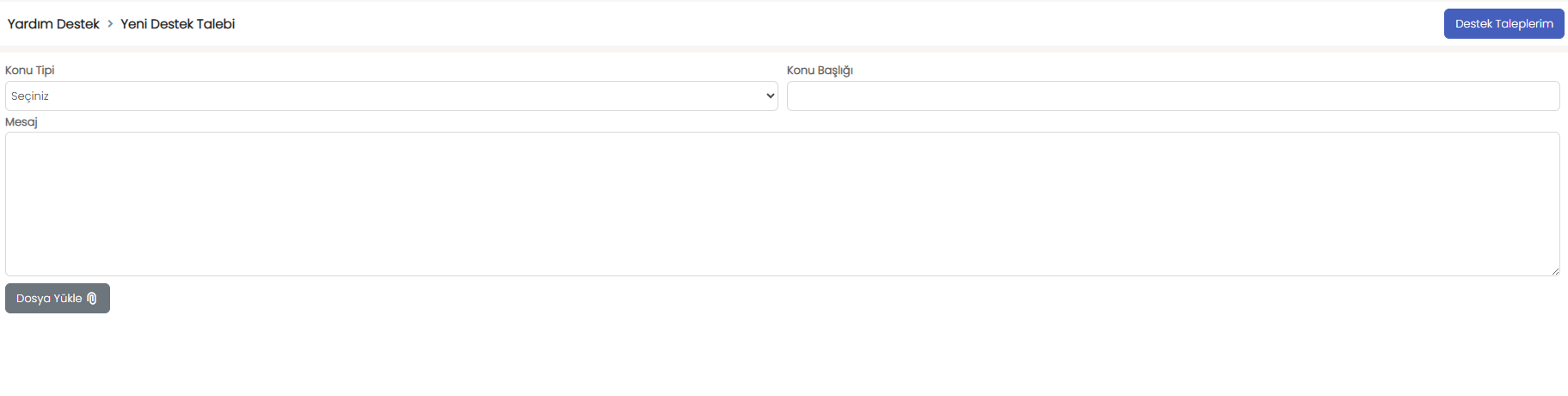Open Destek Taleplerim button
Viewport: 1568px width, 396px height.
(1503, 24)
